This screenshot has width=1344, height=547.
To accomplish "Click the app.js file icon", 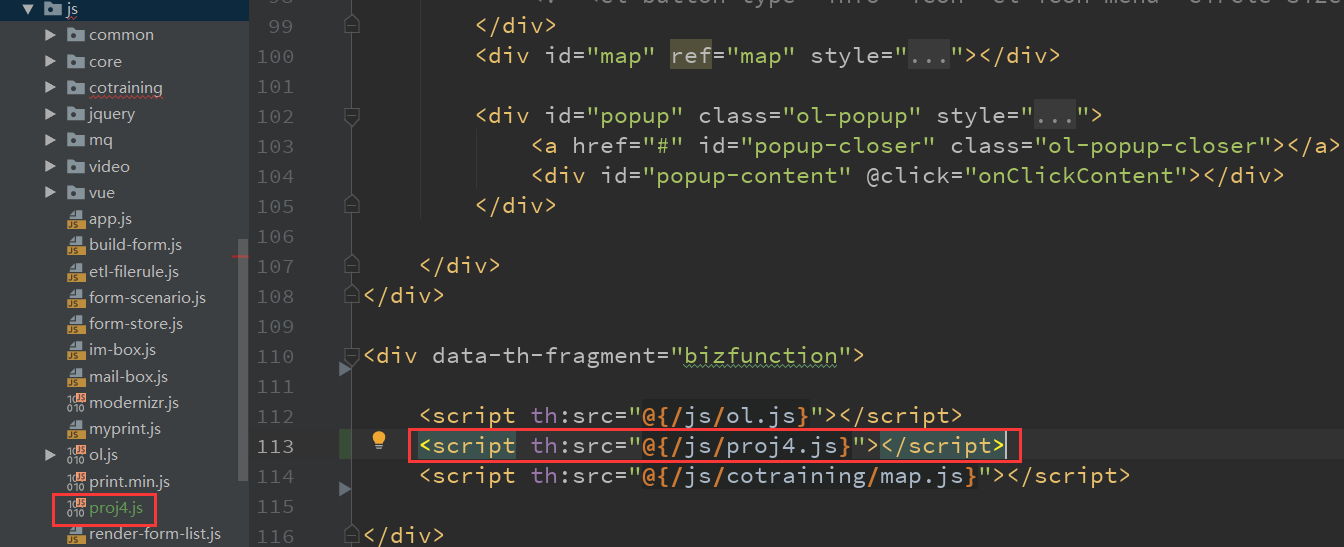I will 76,219.
